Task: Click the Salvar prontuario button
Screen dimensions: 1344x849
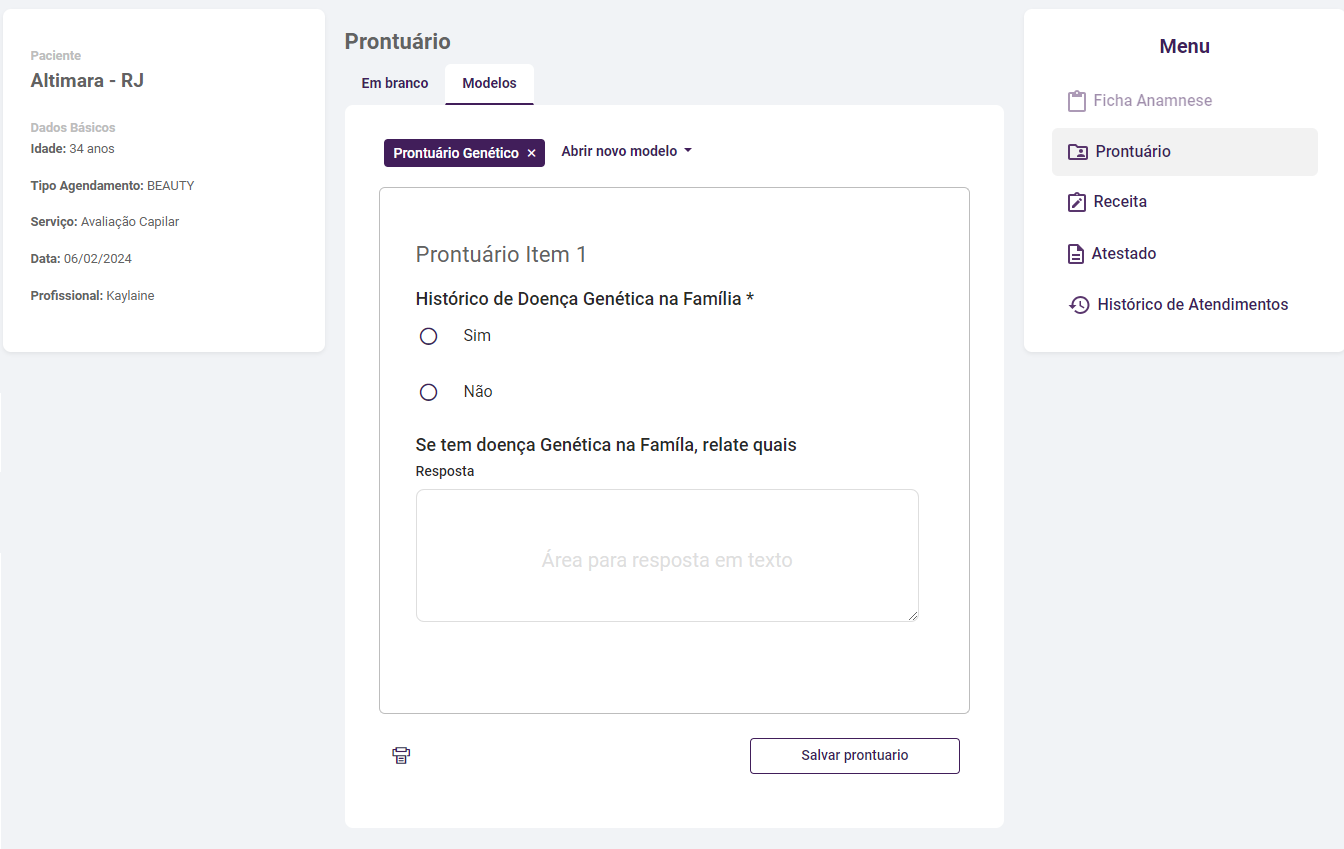Action: (855, 756)
